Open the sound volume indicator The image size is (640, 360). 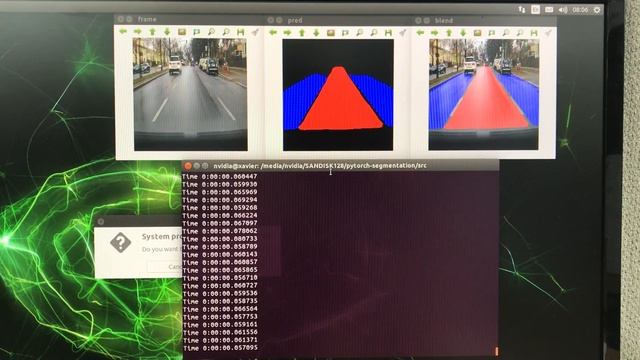(x=563, y=9)
